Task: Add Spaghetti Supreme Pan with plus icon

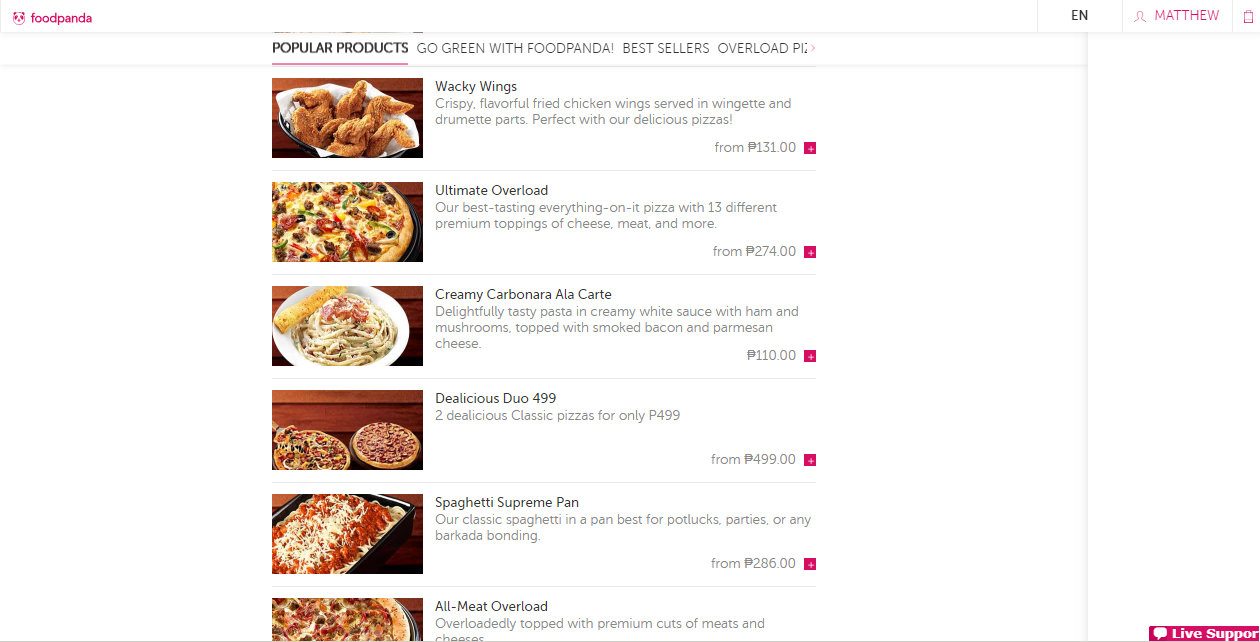Action: pyautogui.click(x=810, y=564)
